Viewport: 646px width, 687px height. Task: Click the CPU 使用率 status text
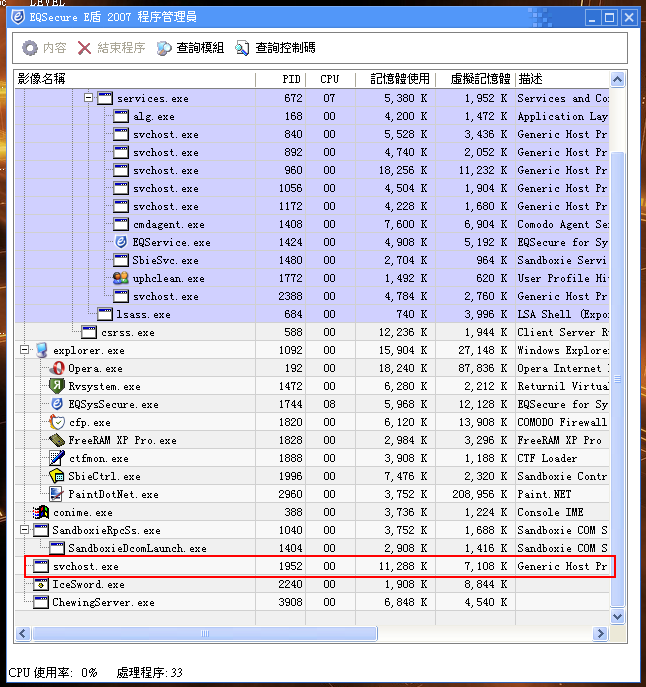[53, 673]
